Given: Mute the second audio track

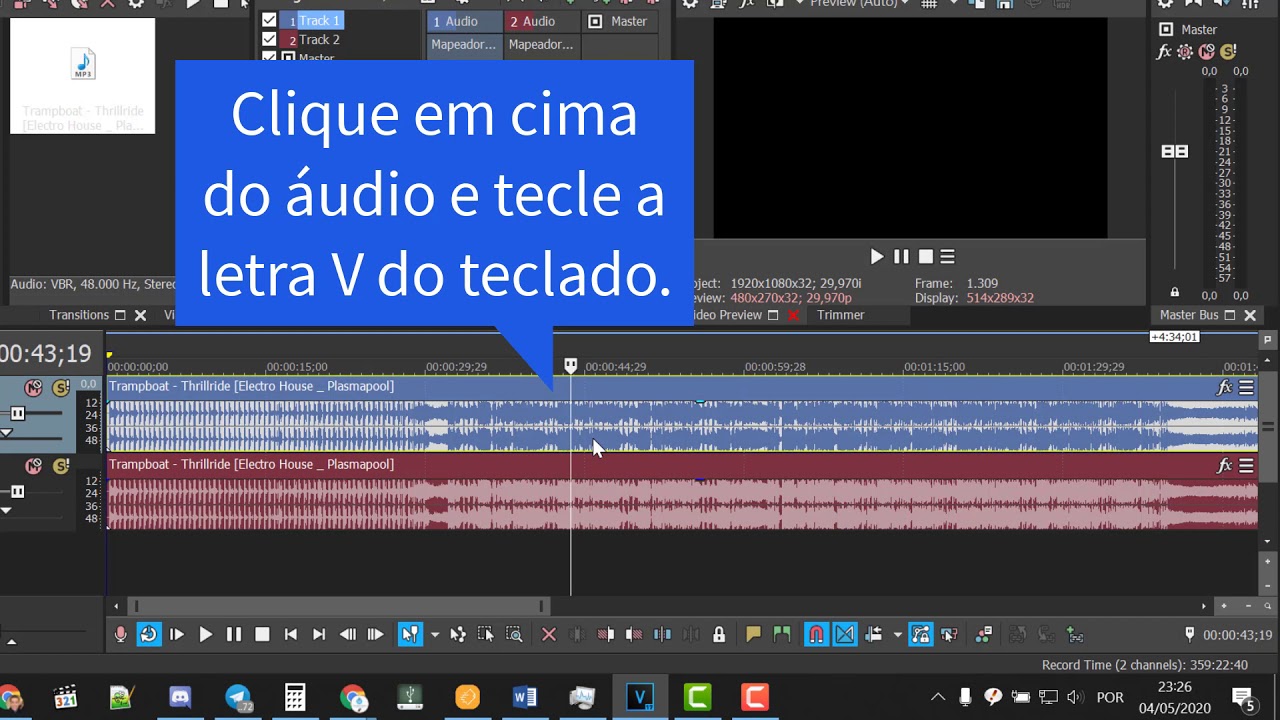Looking at the screenshot, I should (x=34, y=466).
